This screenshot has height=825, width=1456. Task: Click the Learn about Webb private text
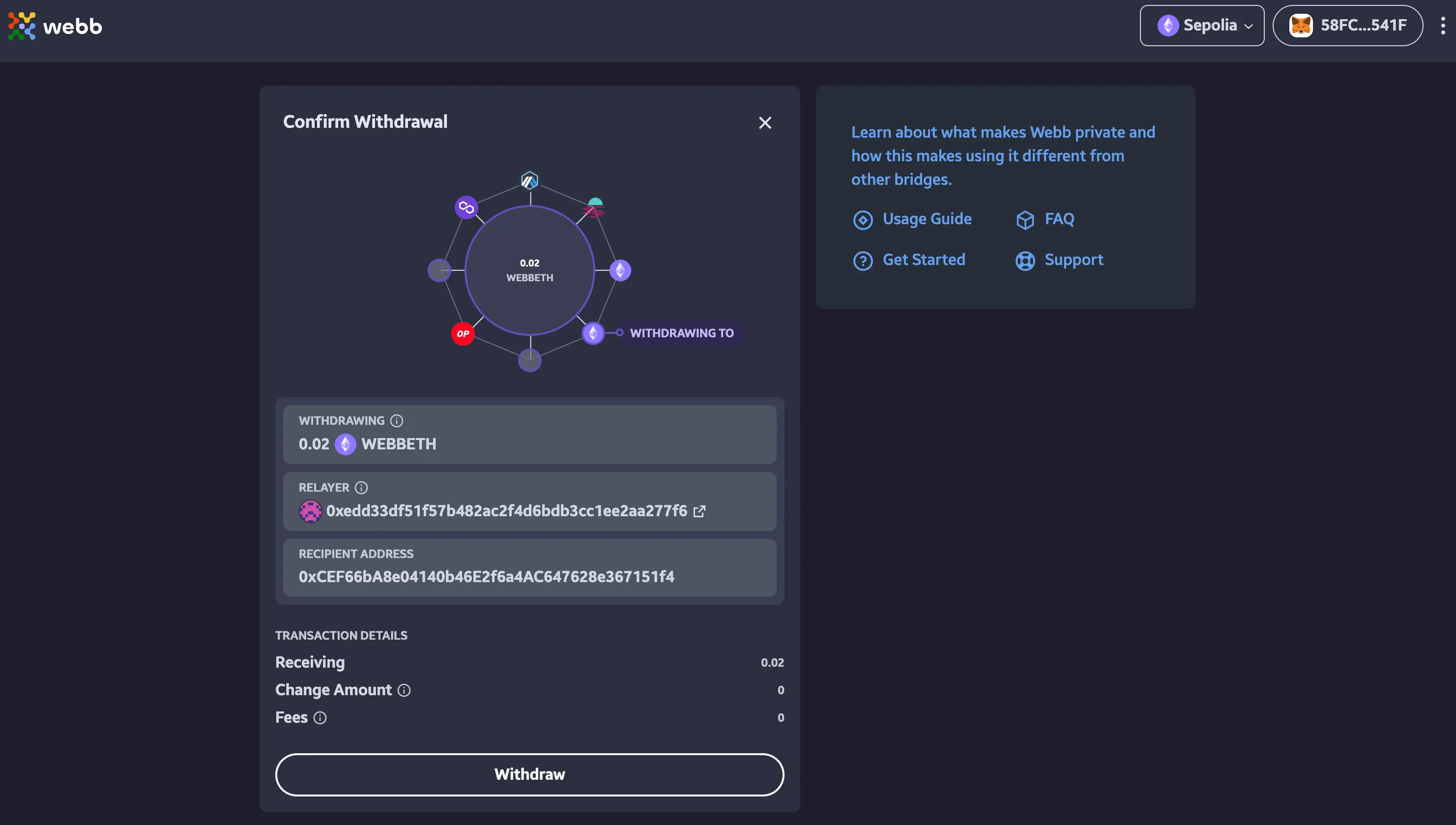pyautogui.click(x=1003, y=156)
